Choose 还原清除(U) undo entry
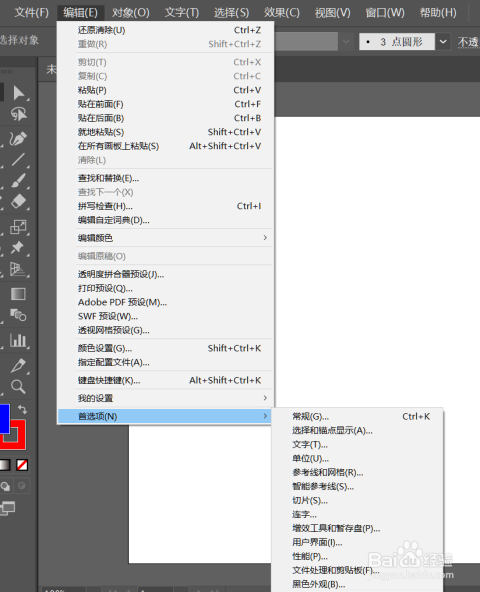This screenshot has height=592, width=480. pyautogui.click(x=165, y=30)
